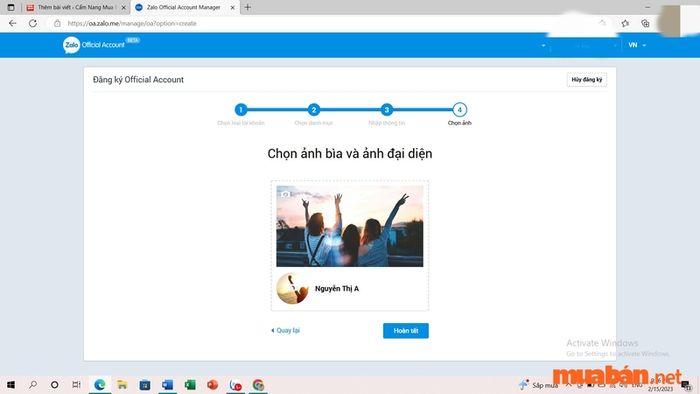Screen dimensions: 700x394
Task: Close the Zalo Official Account Manager tab
Action: click(x=232, y=8)
